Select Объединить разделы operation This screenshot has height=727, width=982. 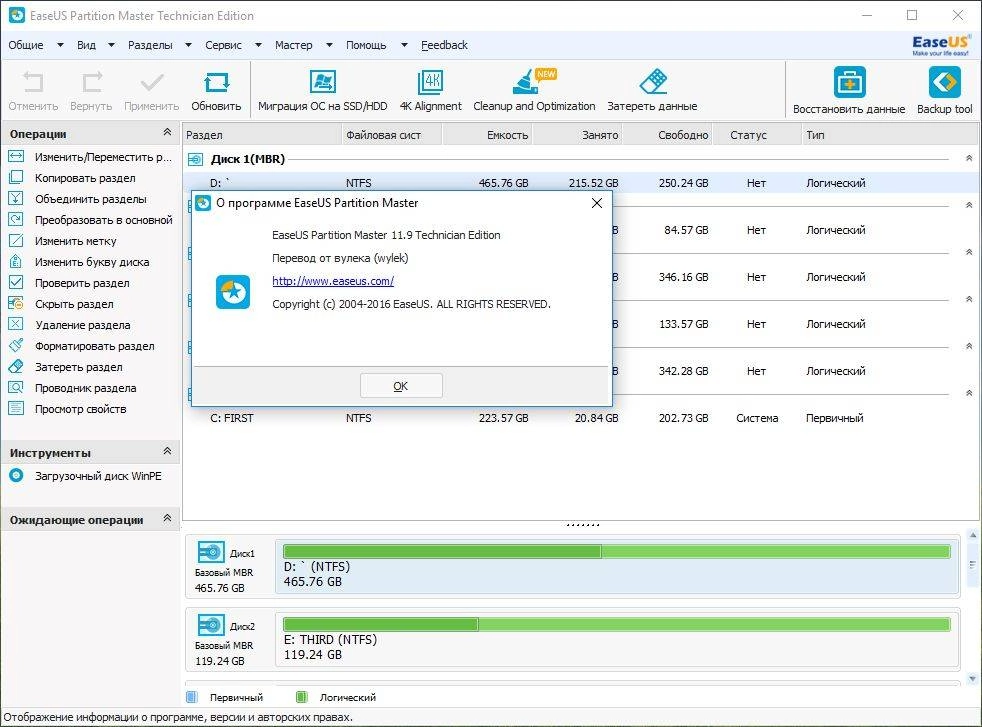pyautogui.click(x=78, y=199)
